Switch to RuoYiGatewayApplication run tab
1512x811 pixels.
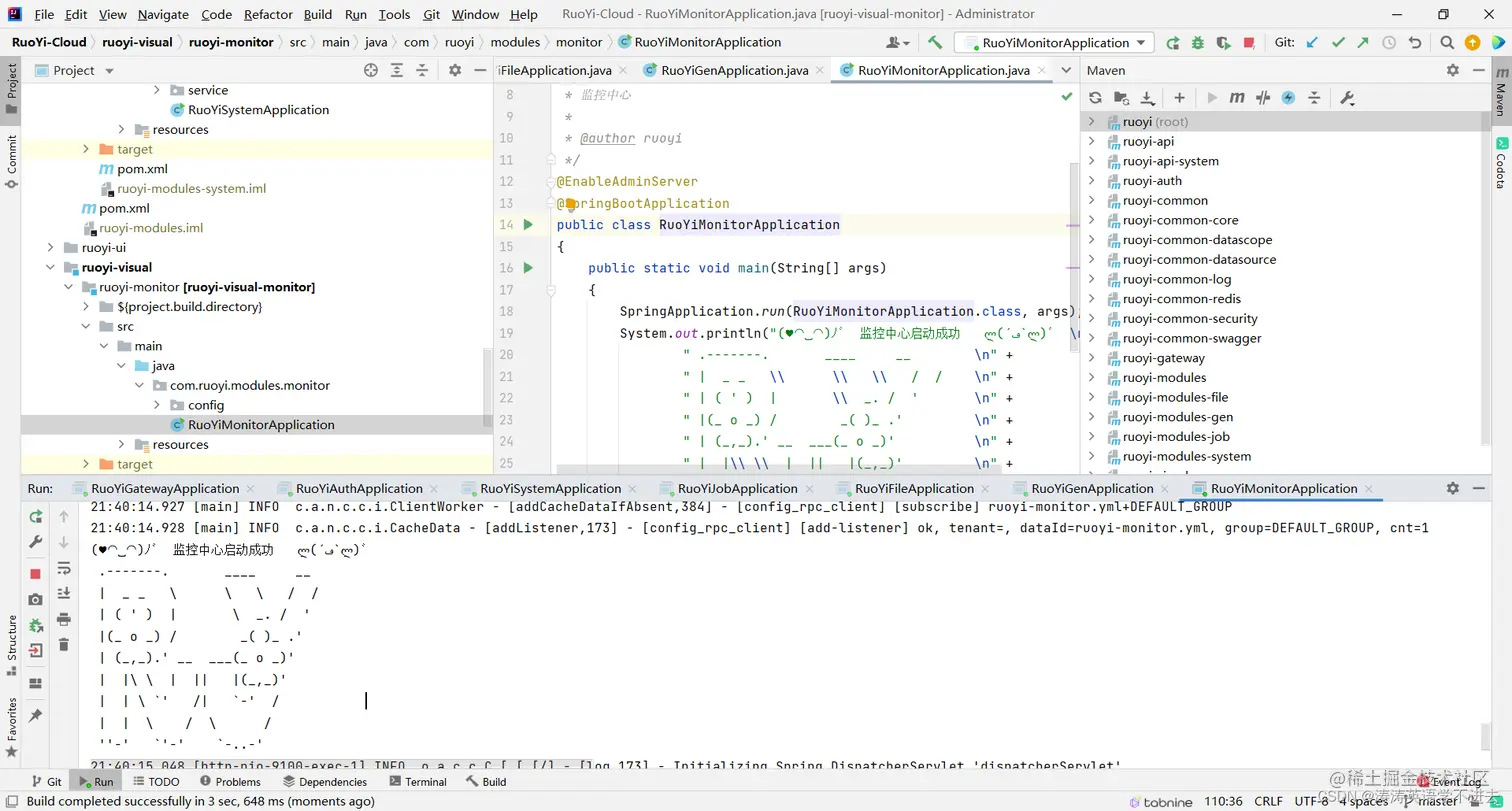click(165, 488)
